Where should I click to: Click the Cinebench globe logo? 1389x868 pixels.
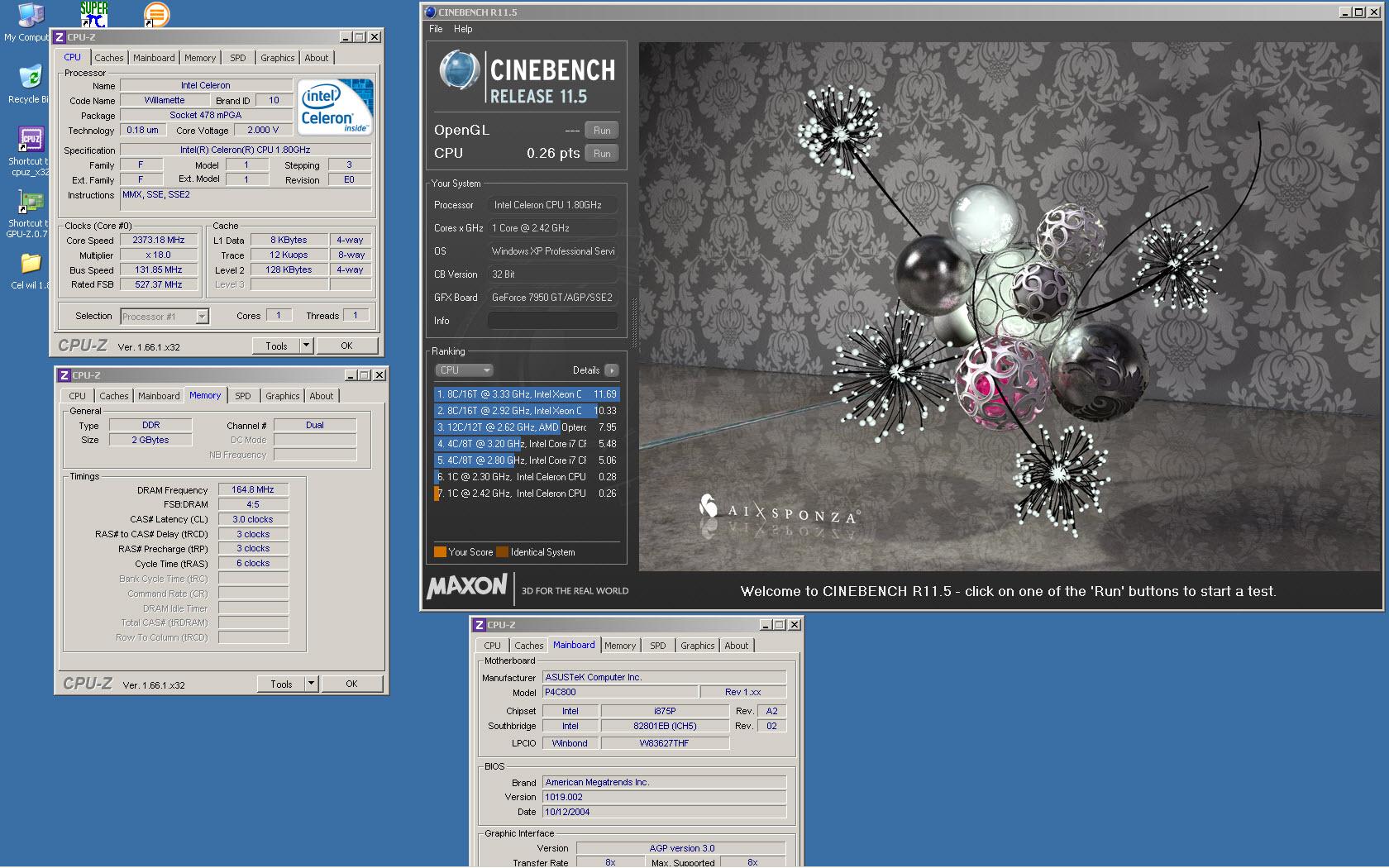460,70
